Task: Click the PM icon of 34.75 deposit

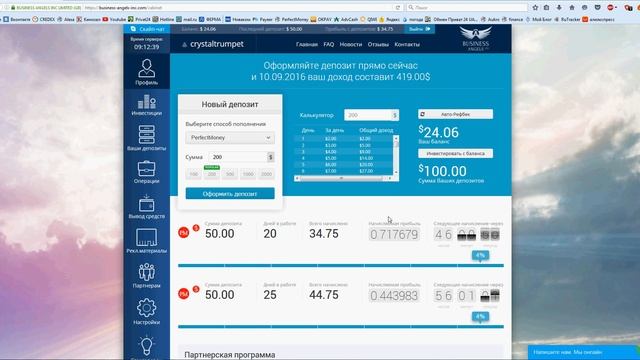Action: 184,233
